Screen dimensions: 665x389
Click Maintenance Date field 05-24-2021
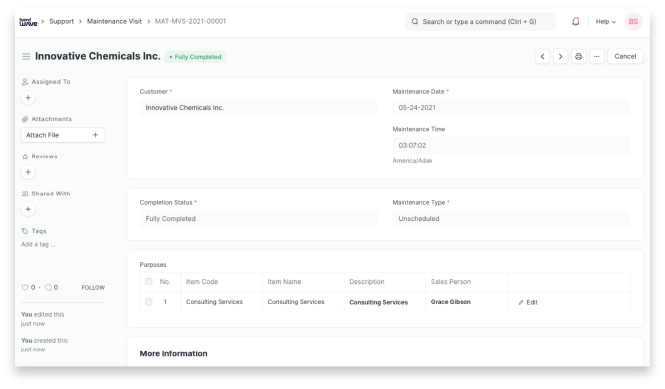[x=511, y=108]
